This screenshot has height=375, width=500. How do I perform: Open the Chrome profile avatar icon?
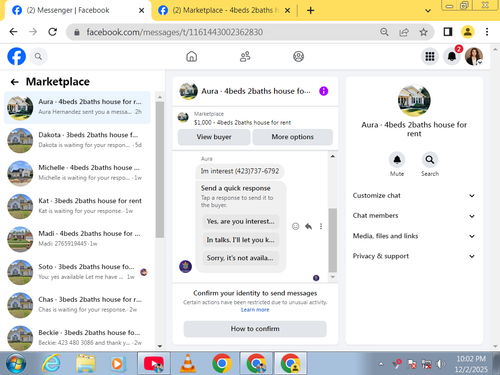(468, 32)
